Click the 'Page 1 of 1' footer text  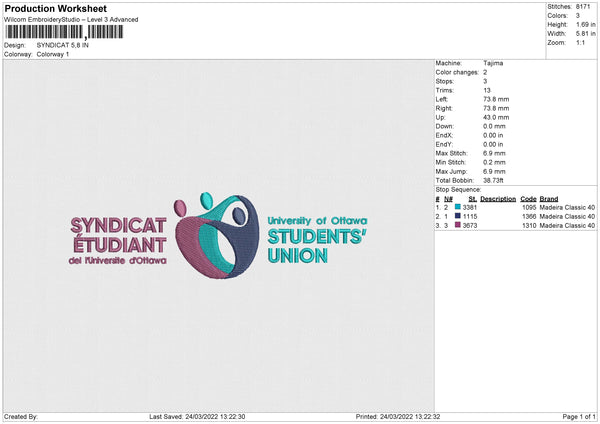point(579,417)
